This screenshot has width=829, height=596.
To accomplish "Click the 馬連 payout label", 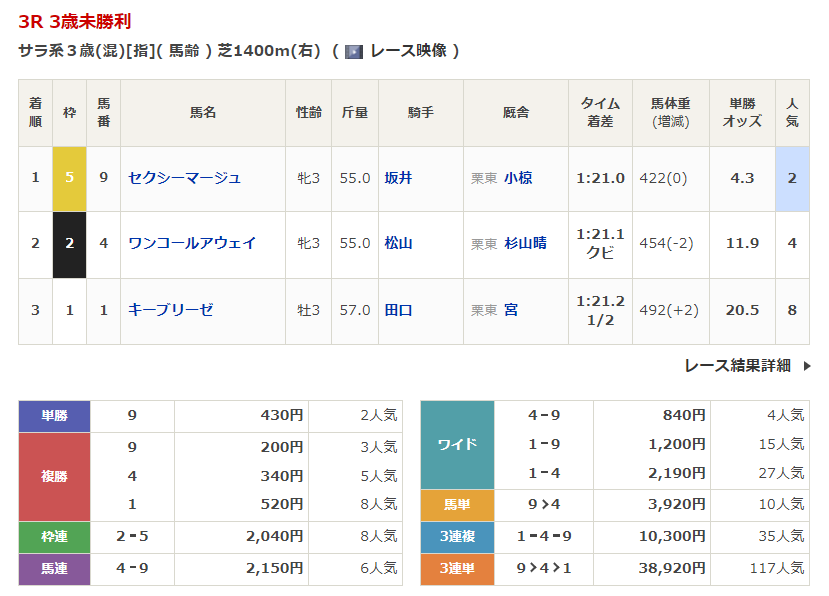I will point(54,568).
